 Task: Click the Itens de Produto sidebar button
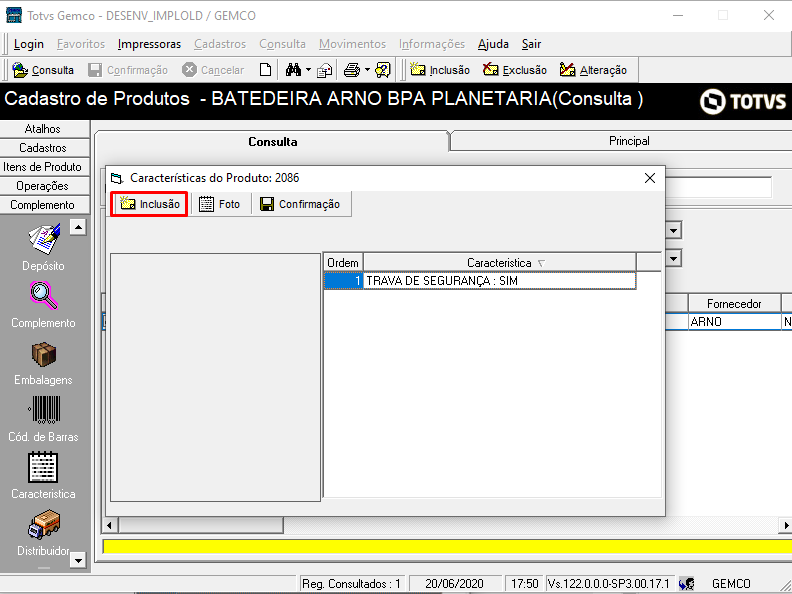click(43, 167)
